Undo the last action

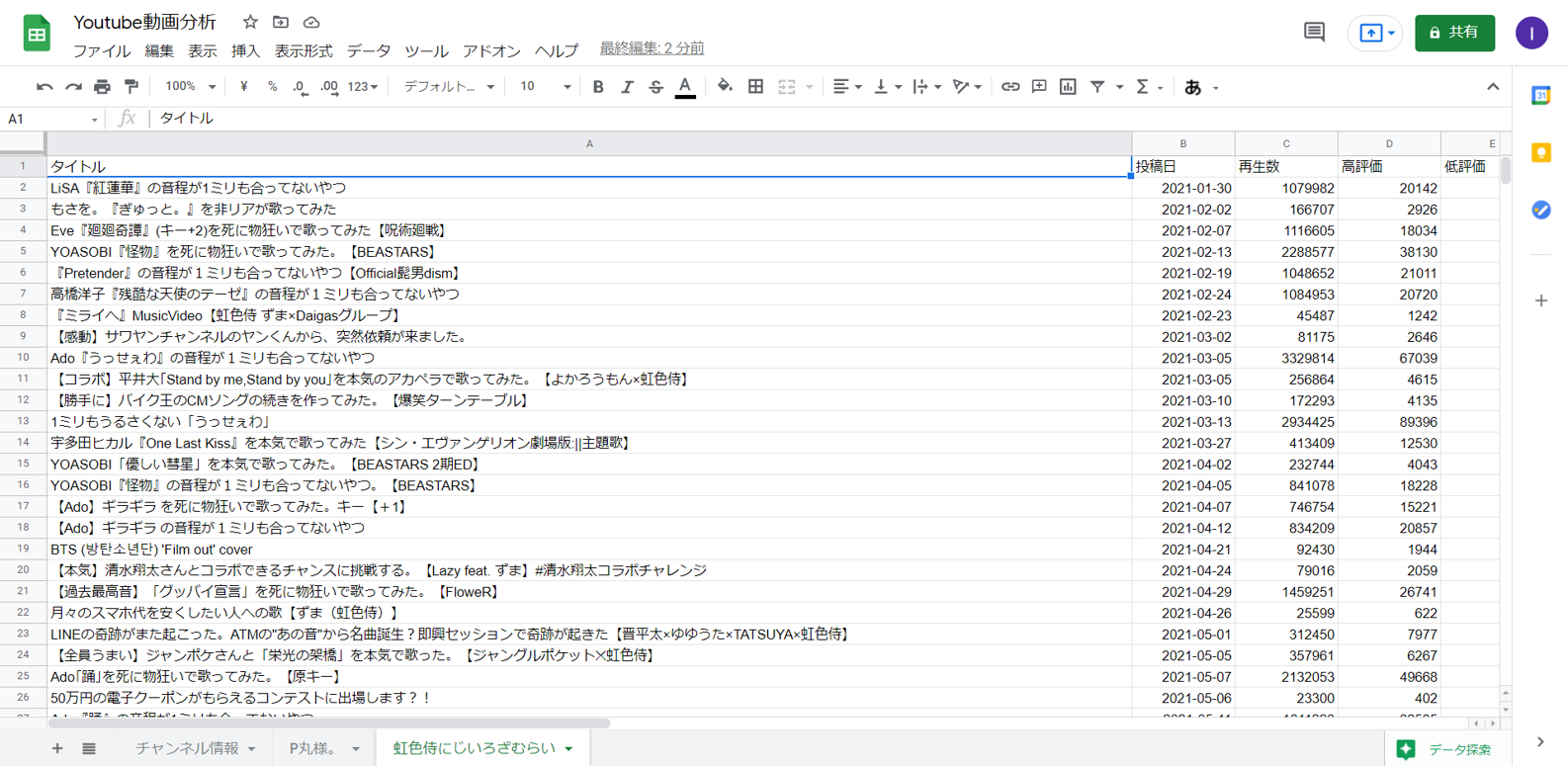coord(44,87)
